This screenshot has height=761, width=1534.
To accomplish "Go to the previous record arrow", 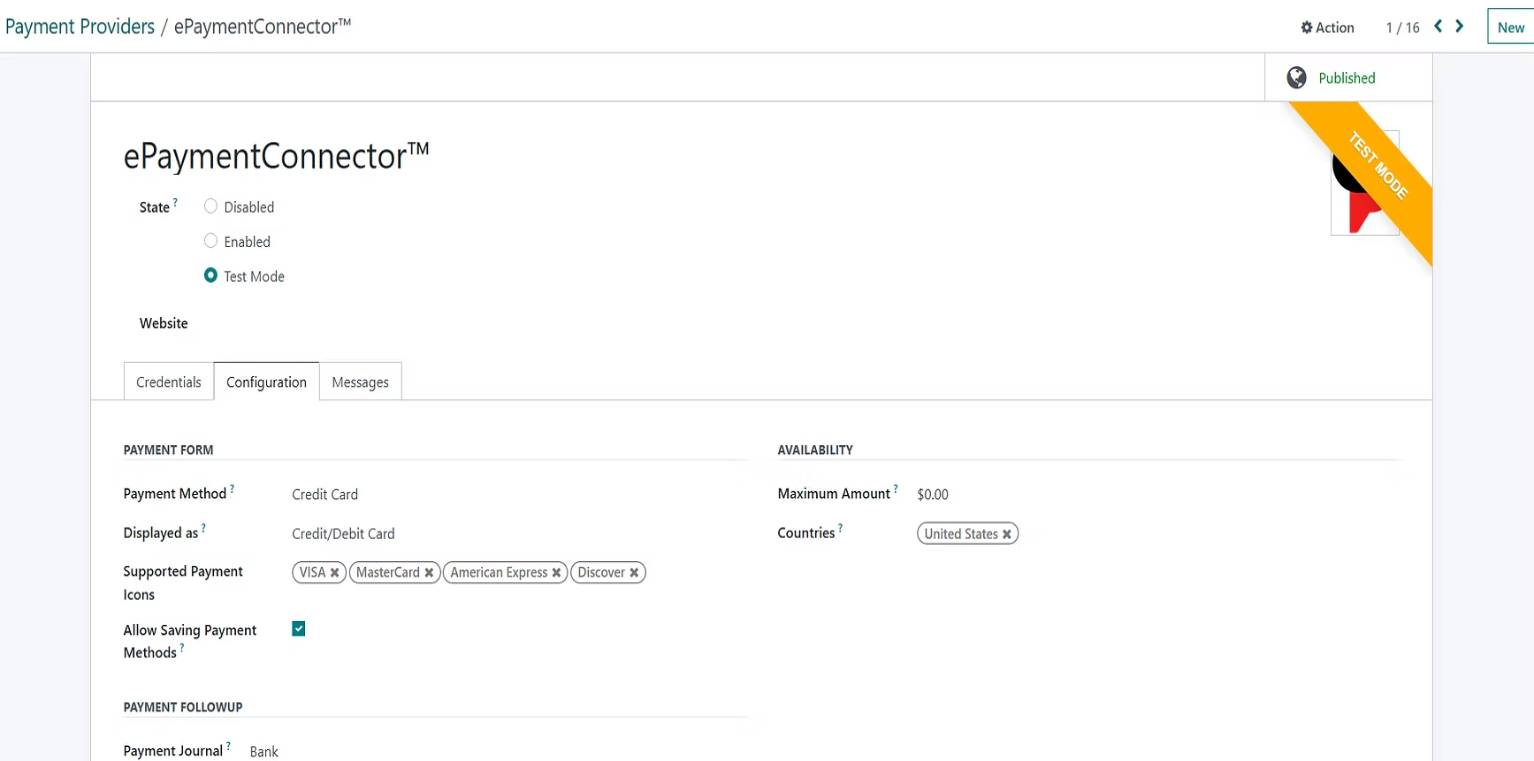I will [1438, 26].
